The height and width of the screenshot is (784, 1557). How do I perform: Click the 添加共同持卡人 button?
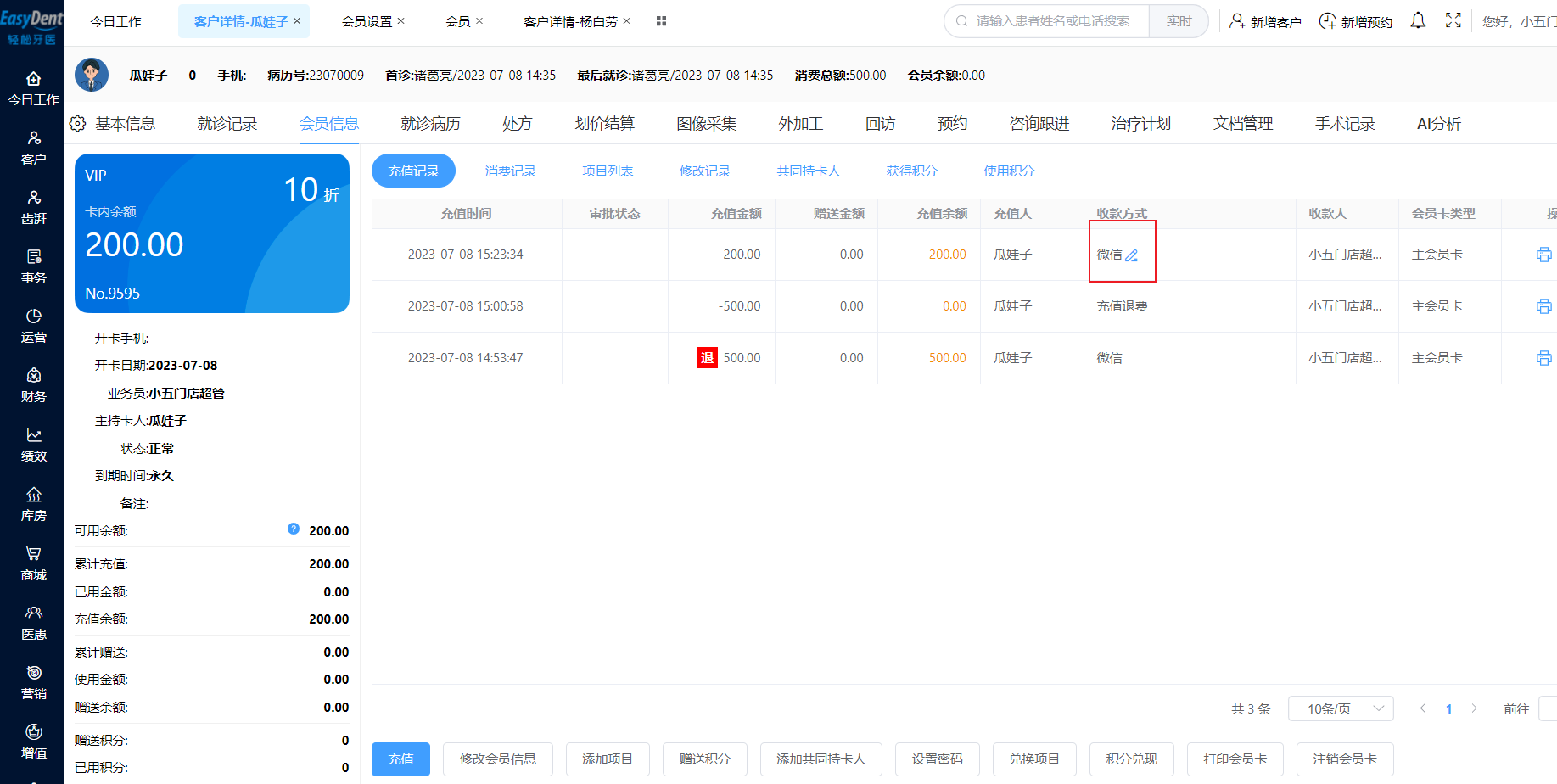coord(821,759)
